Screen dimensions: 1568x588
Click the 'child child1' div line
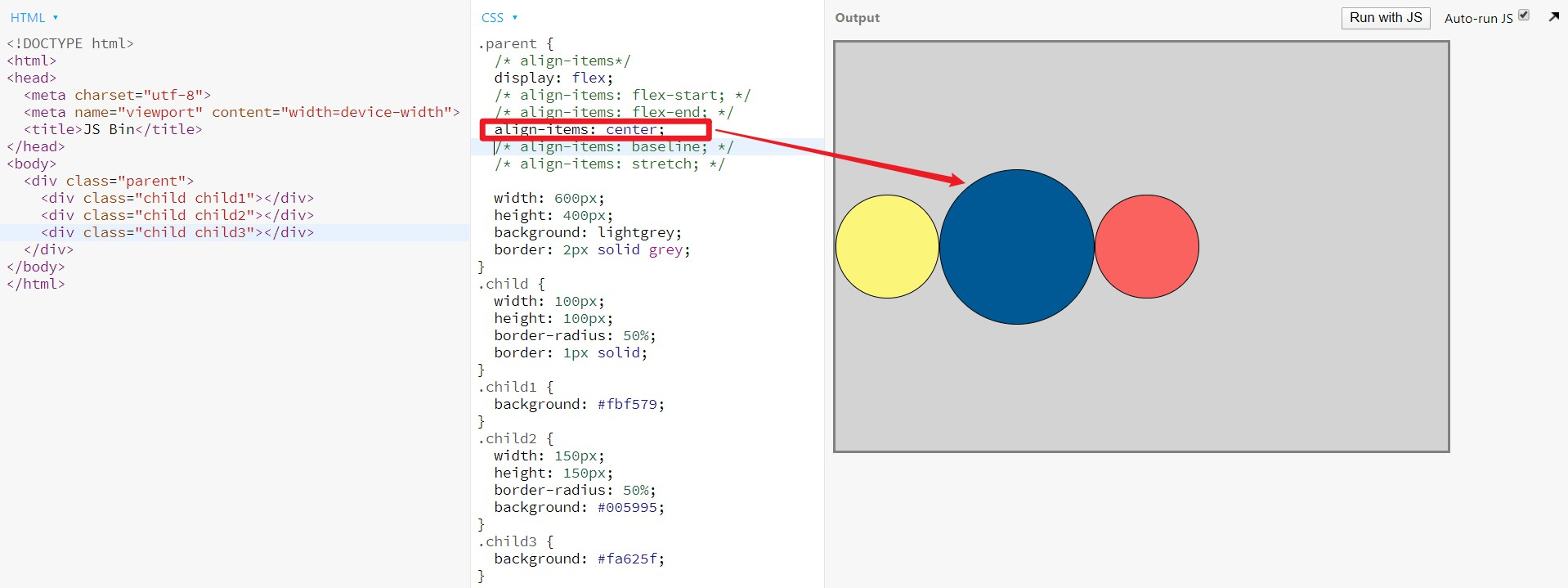coord(177,198)
